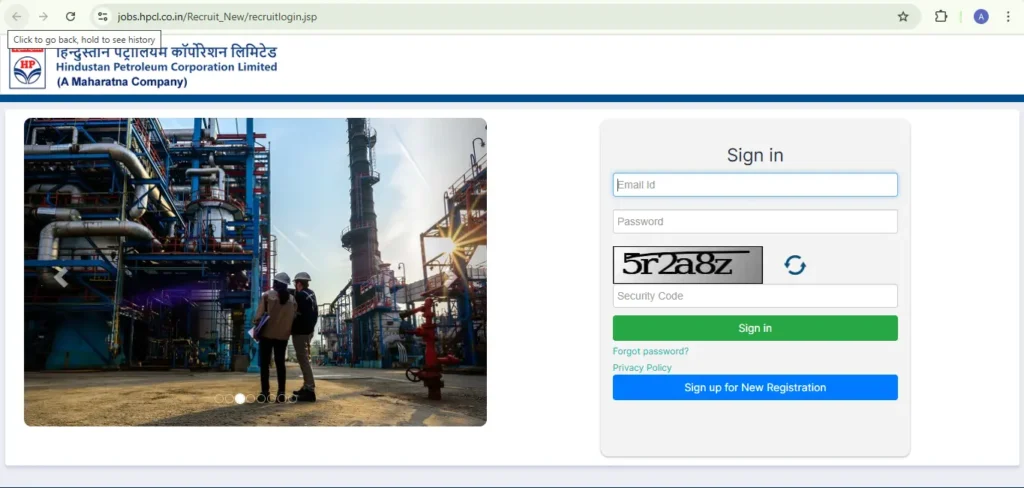Open the Forgot password link
This screenshot has width=1024, height=488.
(x=651, y=351)
